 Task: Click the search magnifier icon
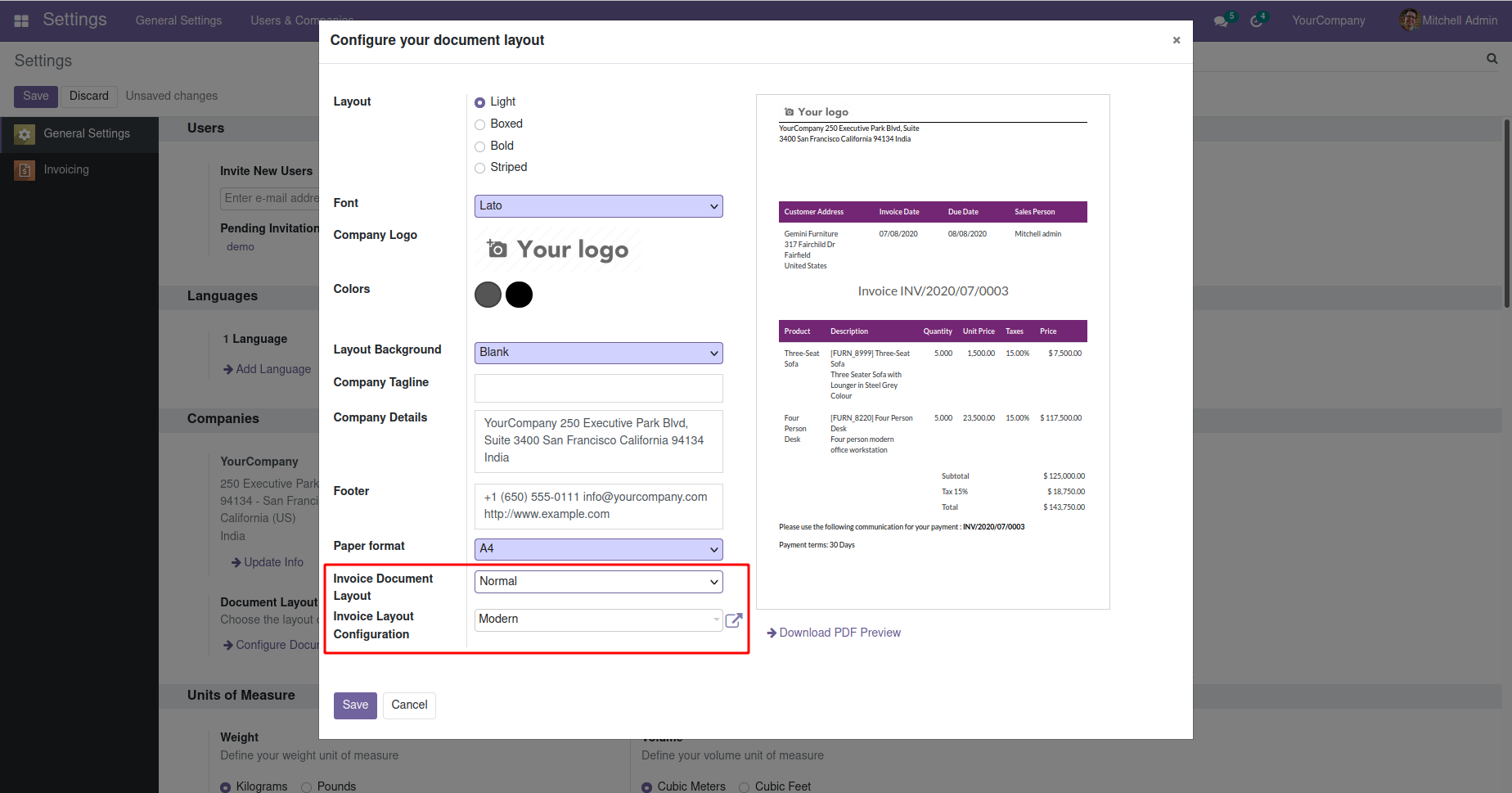point(1492,59)
